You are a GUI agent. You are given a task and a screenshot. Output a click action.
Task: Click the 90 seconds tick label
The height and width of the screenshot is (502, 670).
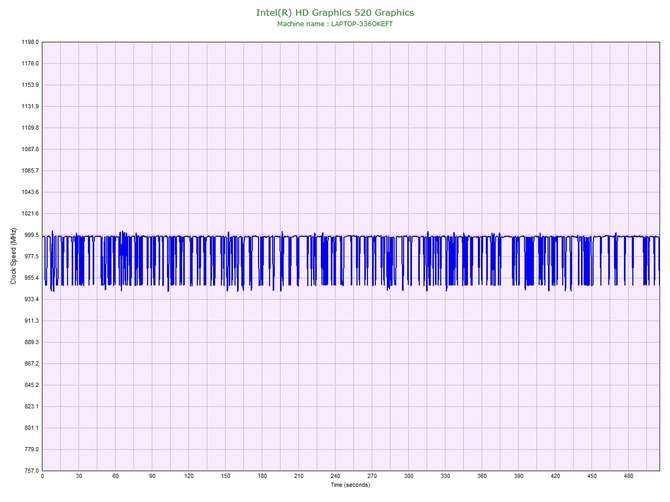click(x=152, y=476)
